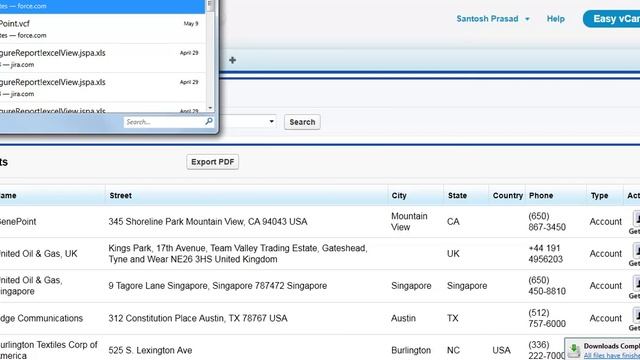Select the 345 Shoreline Park street cell
This screenshot has height=360, width=640.
tap(208, 222)
